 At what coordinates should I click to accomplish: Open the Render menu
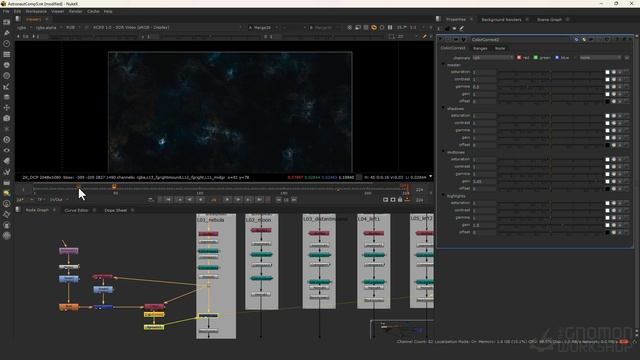pyautogui.click(x=75, y=11)
